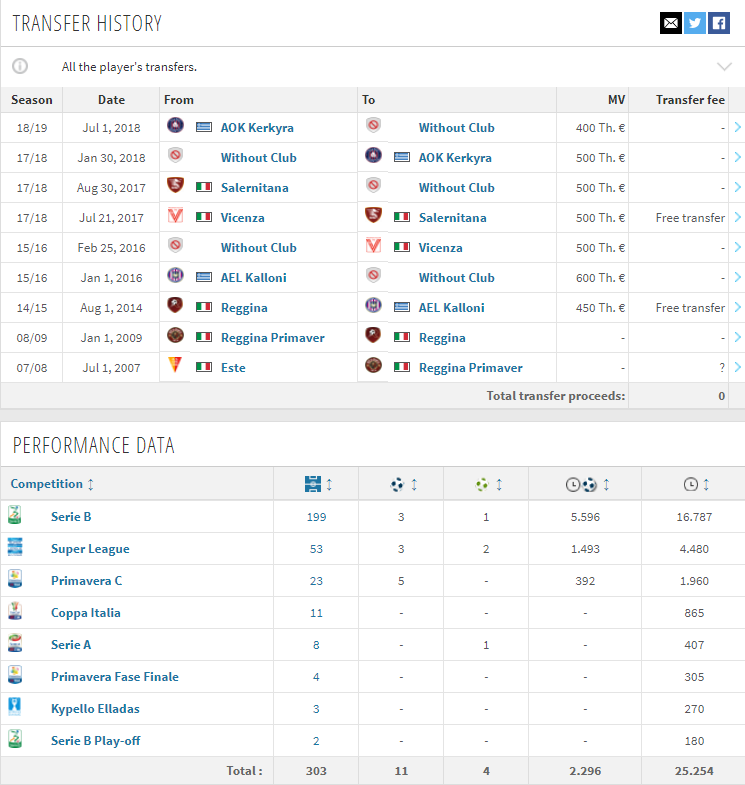Open Kypello Elladas competition link
The height and width of the screenshot is (785, 745).
[x=95, y=709]
